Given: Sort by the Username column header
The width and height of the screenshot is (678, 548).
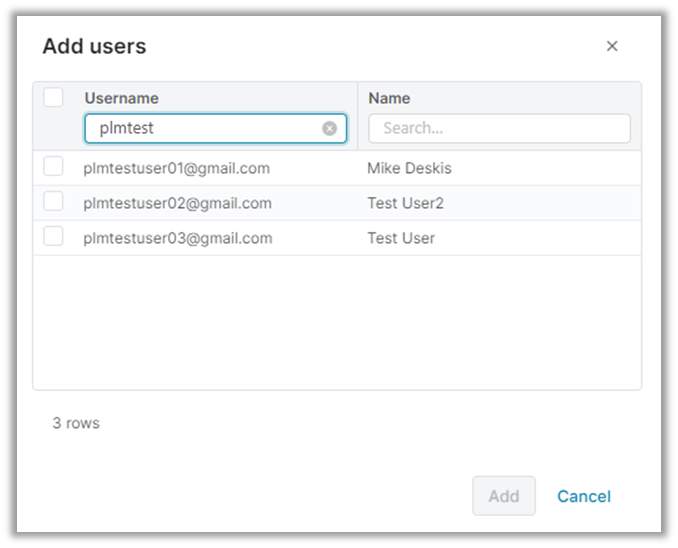Looking at the screenshot, I should 121,98.
